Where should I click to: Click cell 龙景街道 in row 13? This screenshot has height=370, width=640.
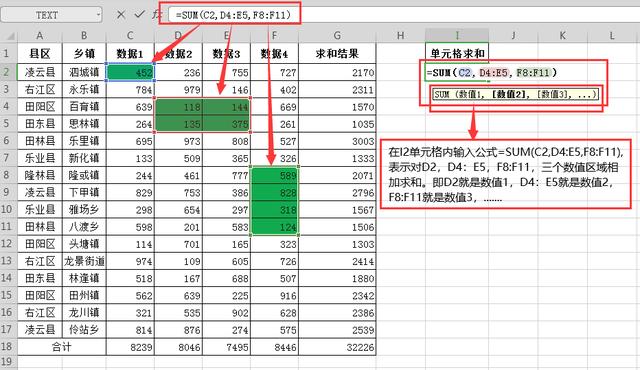coord(84,261)
